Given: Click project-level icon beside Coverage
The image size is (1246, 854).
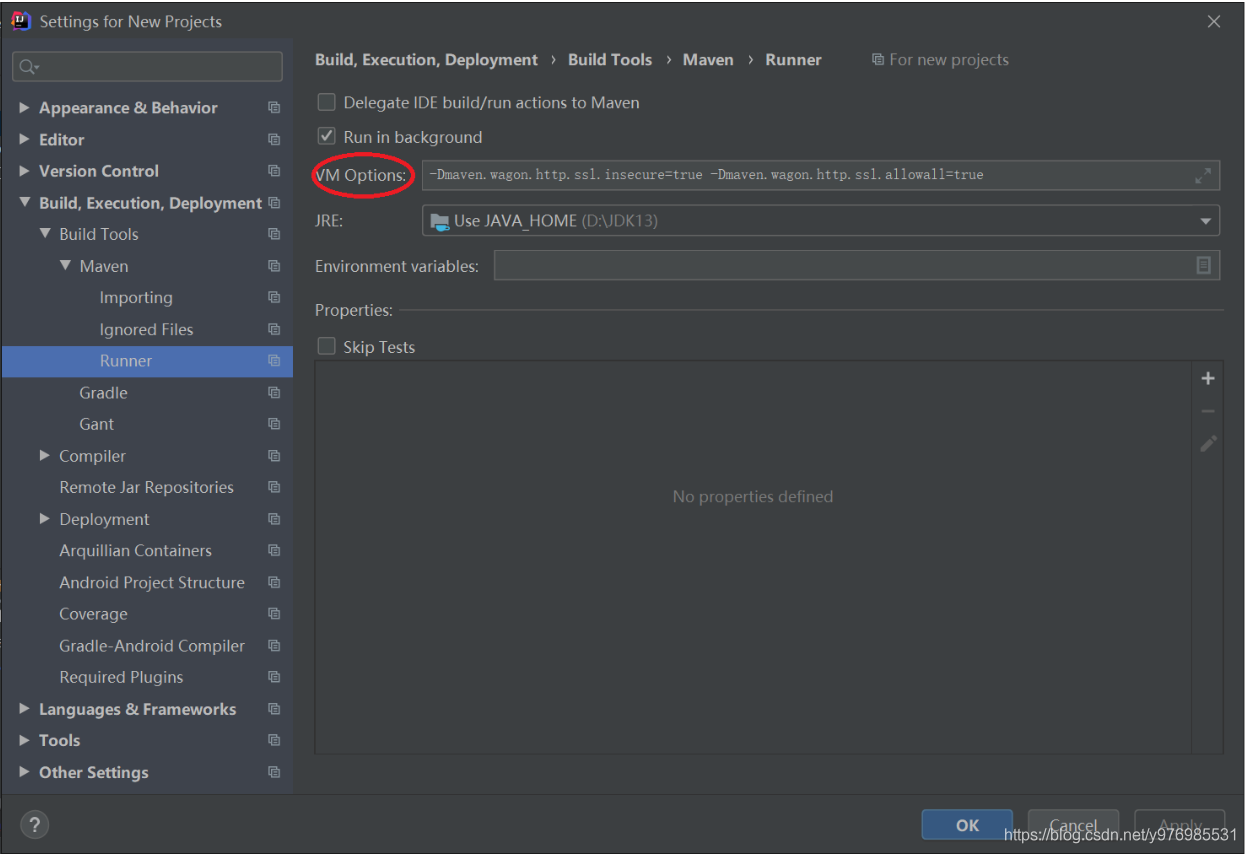Looking at the screenshot, I should tap(274, 614).
